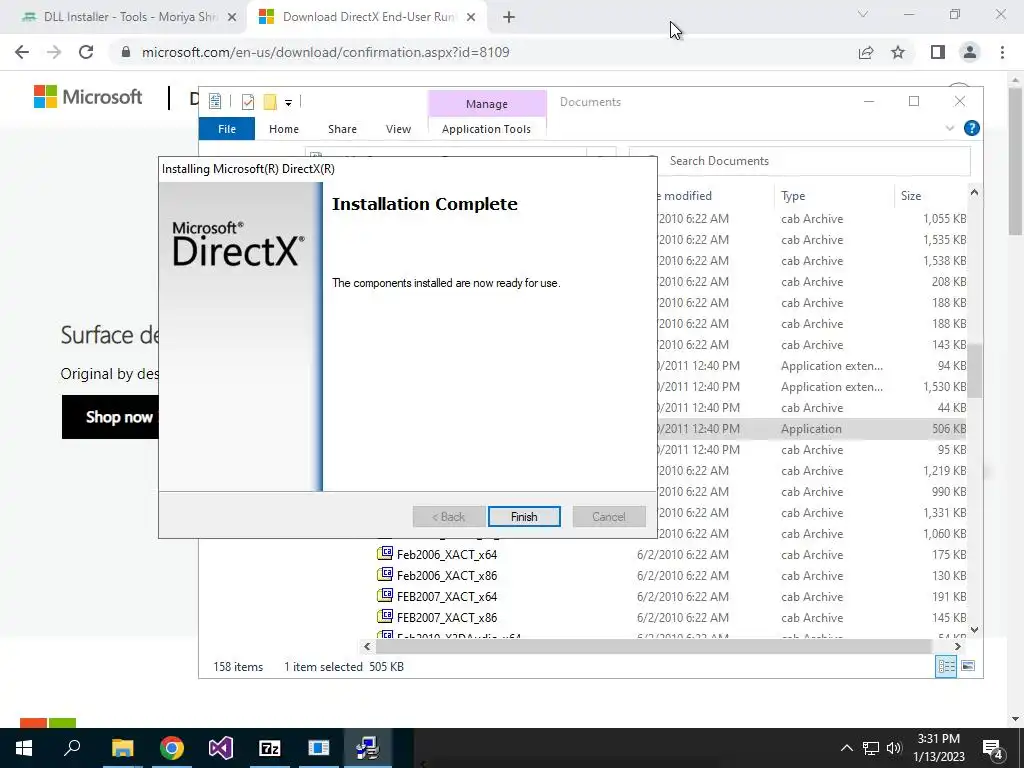Click the New folder icon in quick access toolbar
This screenshot has height=768, width=1024.
click(270, 101)
